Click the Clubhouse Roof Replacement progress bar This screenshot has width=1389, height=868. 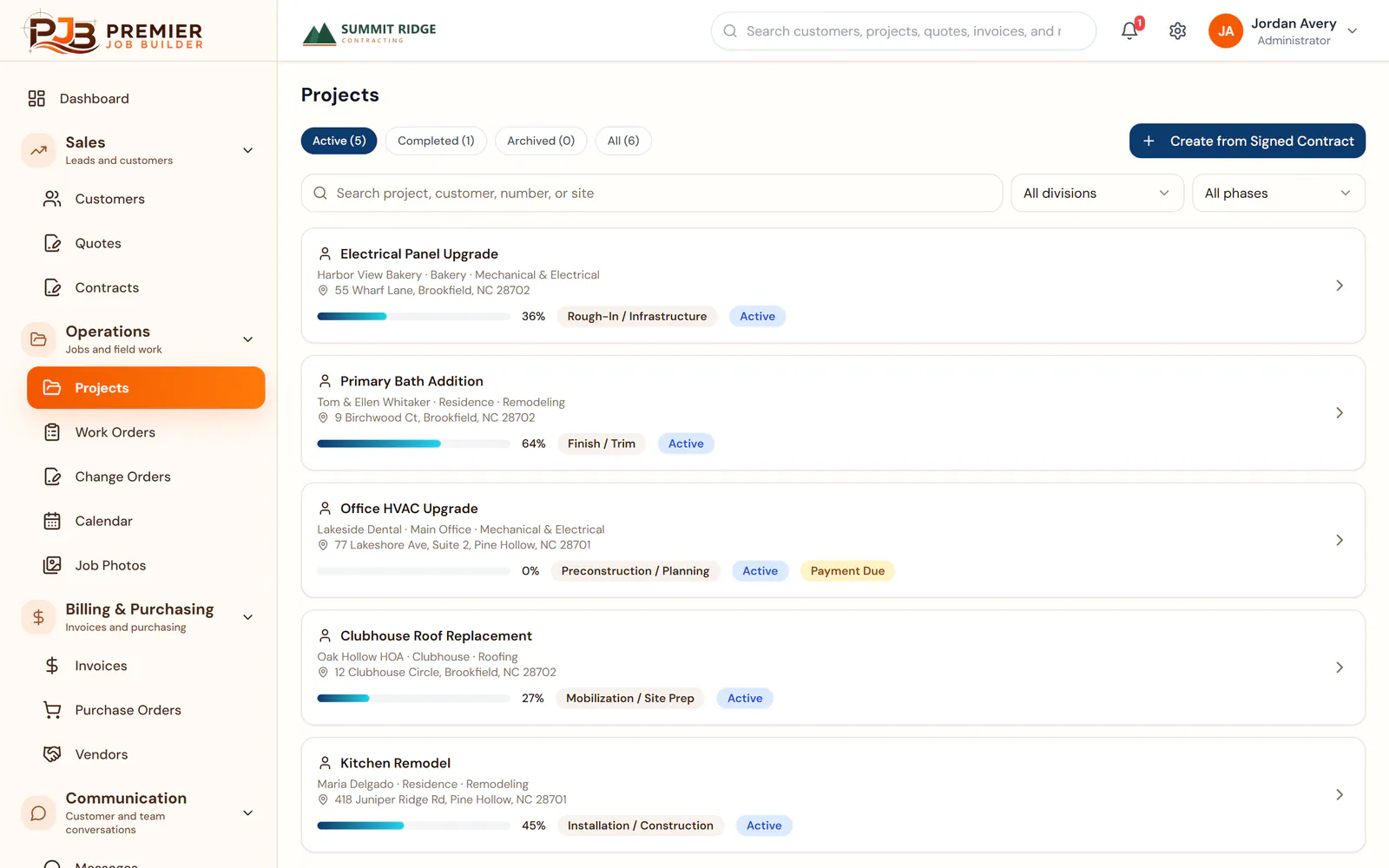(x=413, y=698)
